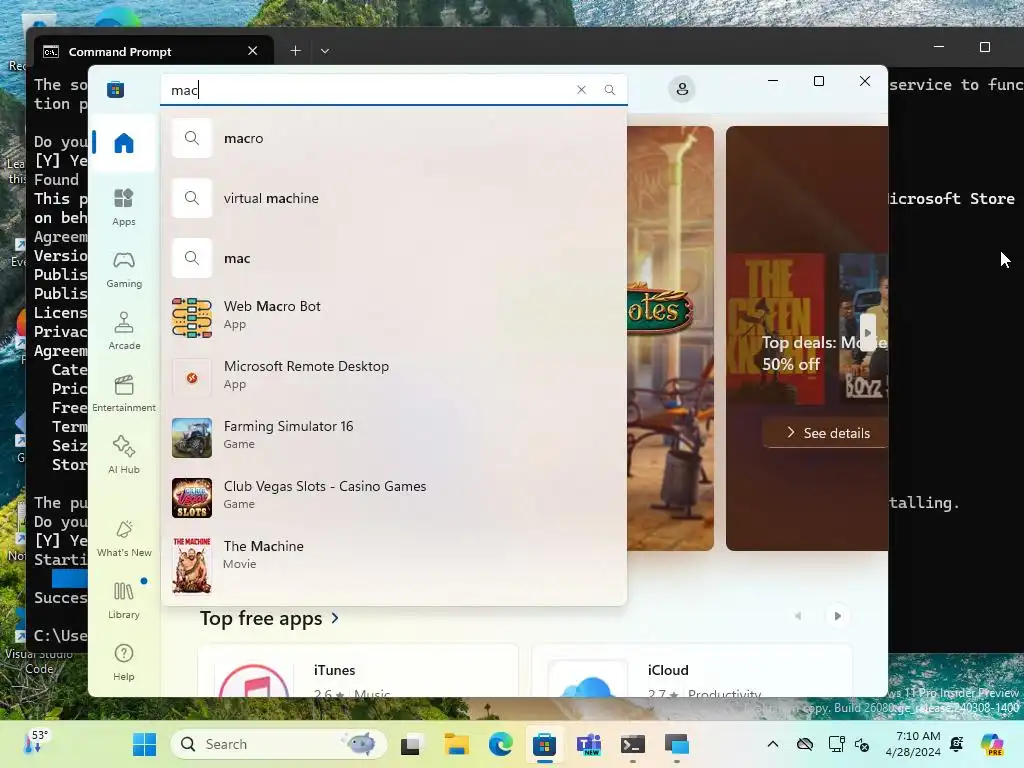Open the AI Hub section
This screenshot has width=1024, height=768.
(123, 455)
